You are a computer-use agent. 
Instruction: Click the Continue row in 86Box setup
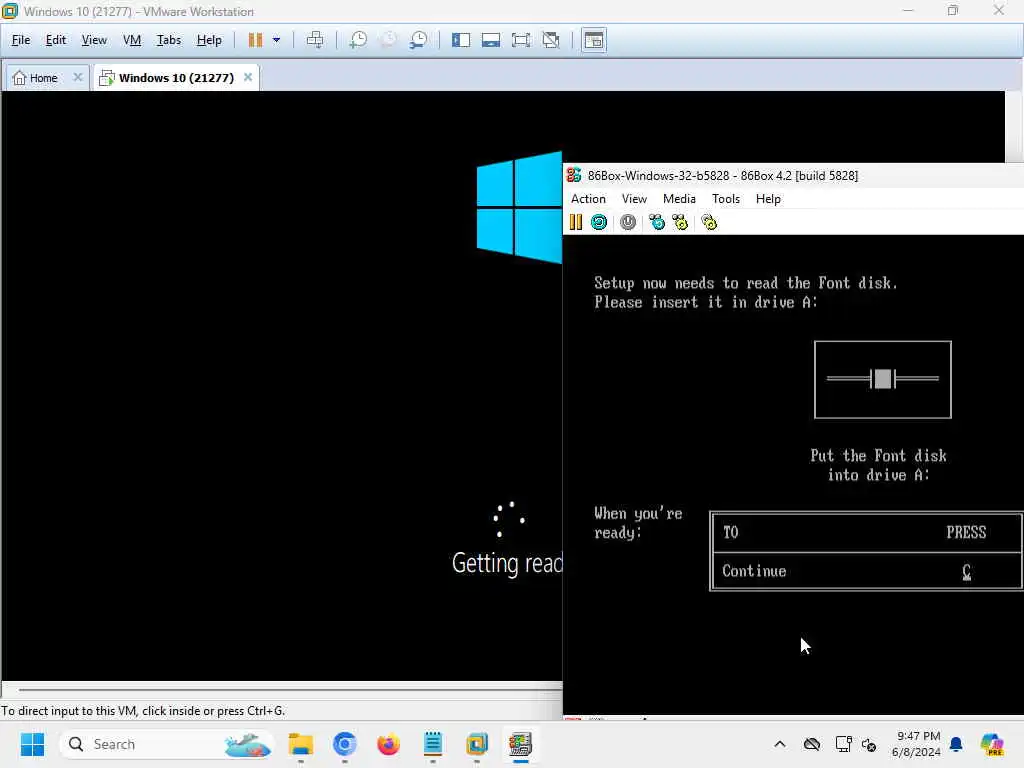tap(867, 571)
